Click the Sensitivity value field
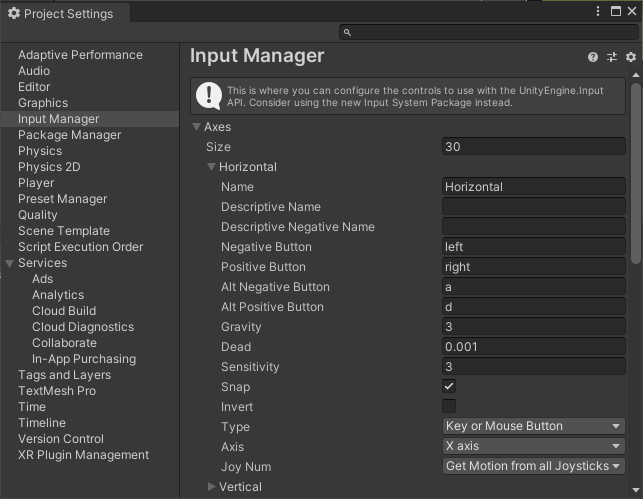Image resolution: width=643 pixels, height=499 pixels. click(534, 367)
